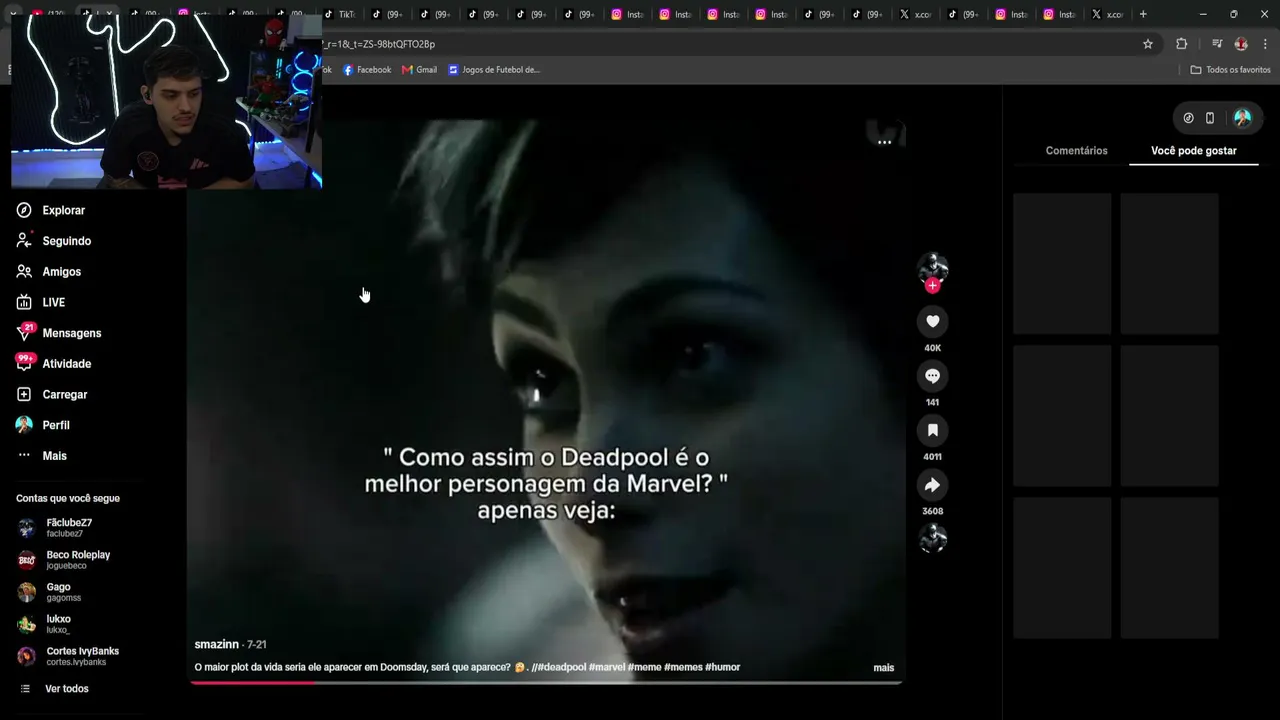
Task: Open the FãclubeZ7 account
Action: tap(55, 527)
